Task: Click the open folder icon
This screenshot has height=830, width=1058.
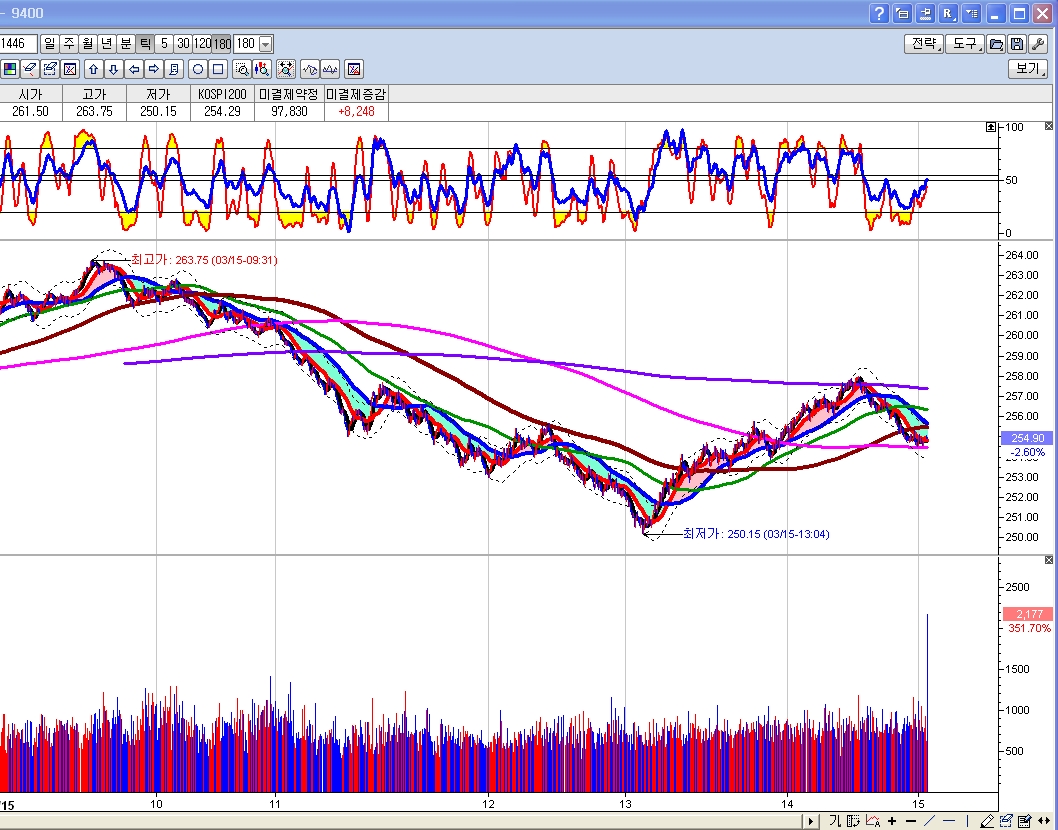Action: (x=996, y=44)
